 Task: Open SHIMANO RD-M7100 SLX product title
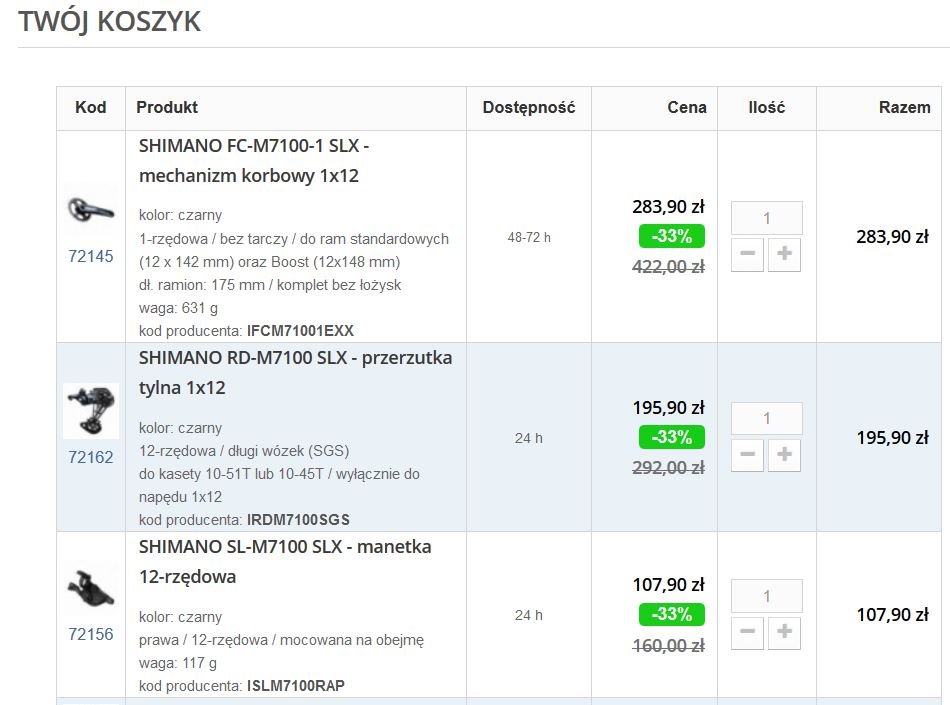(x=295, y=372)
